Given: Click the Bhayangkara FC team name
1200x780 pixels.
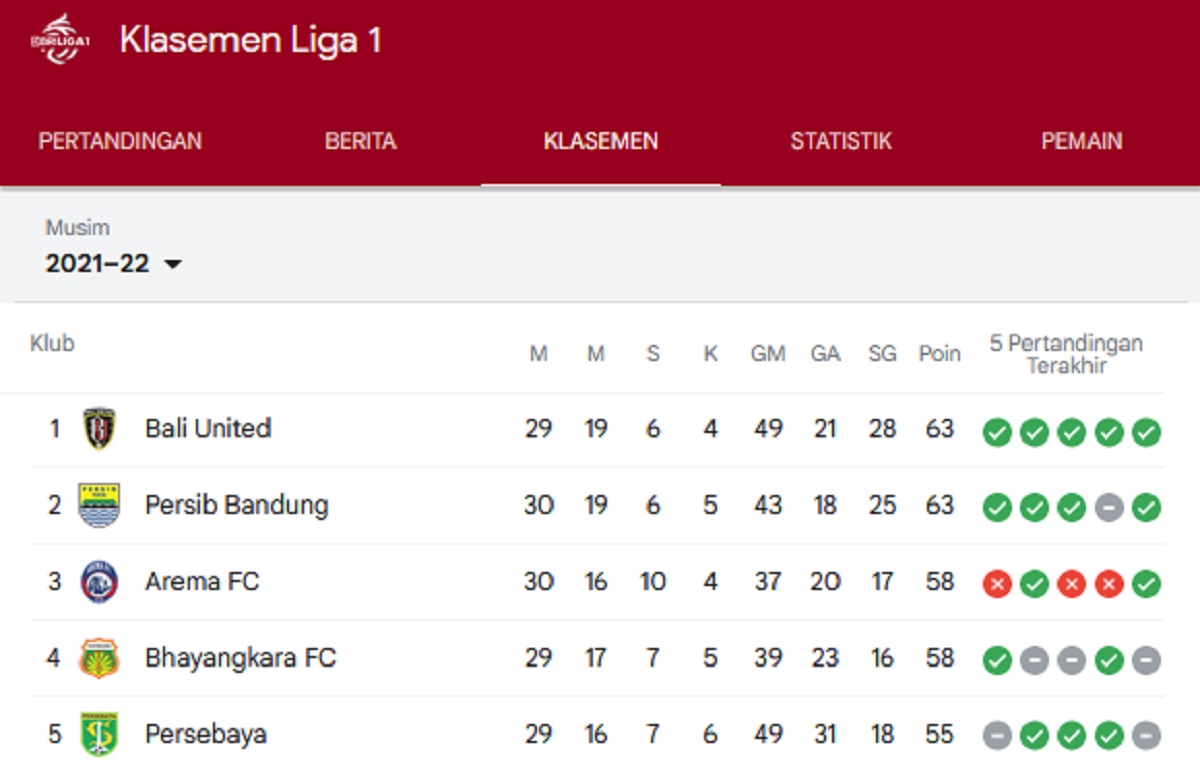Looking at the screenshot, I should click(x=240, y=658).
